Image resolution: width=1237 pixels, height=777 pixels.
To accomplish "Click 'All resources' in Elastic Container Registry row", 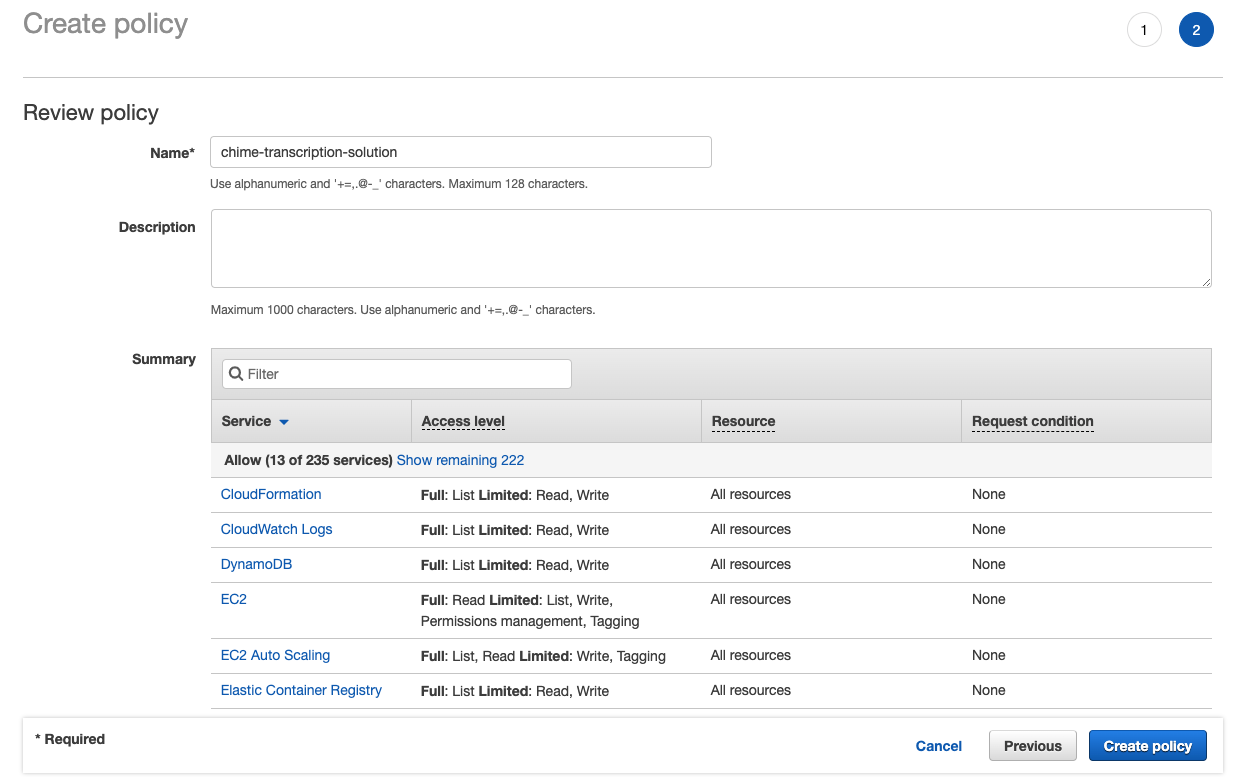I will coord(751,690).
